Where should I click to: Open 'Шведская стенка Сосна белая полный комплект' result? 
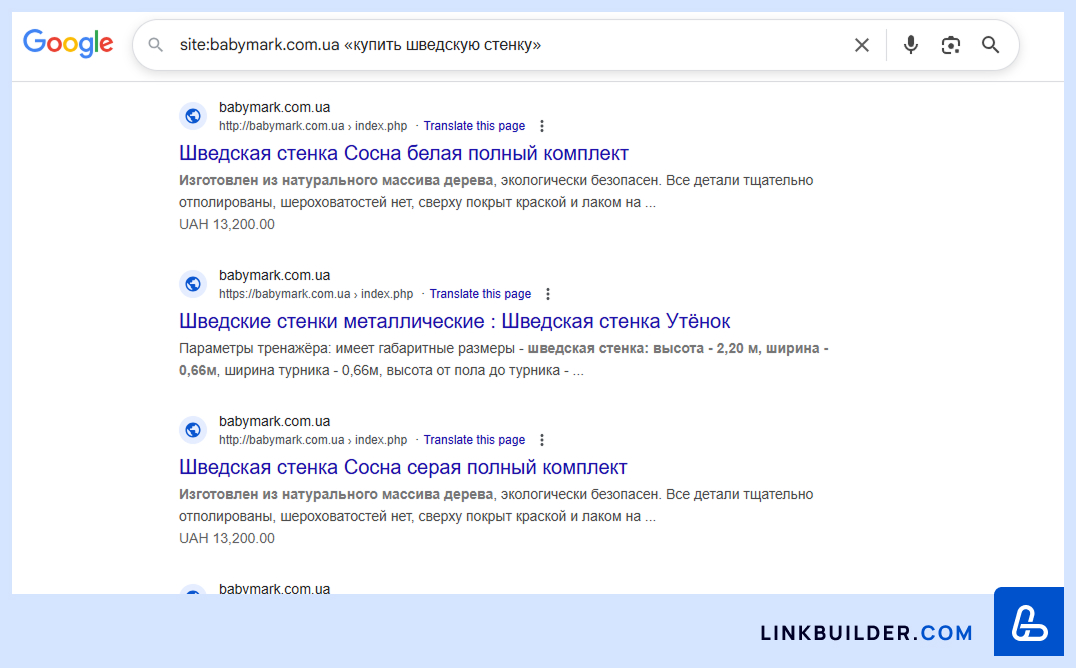[404, 153]
